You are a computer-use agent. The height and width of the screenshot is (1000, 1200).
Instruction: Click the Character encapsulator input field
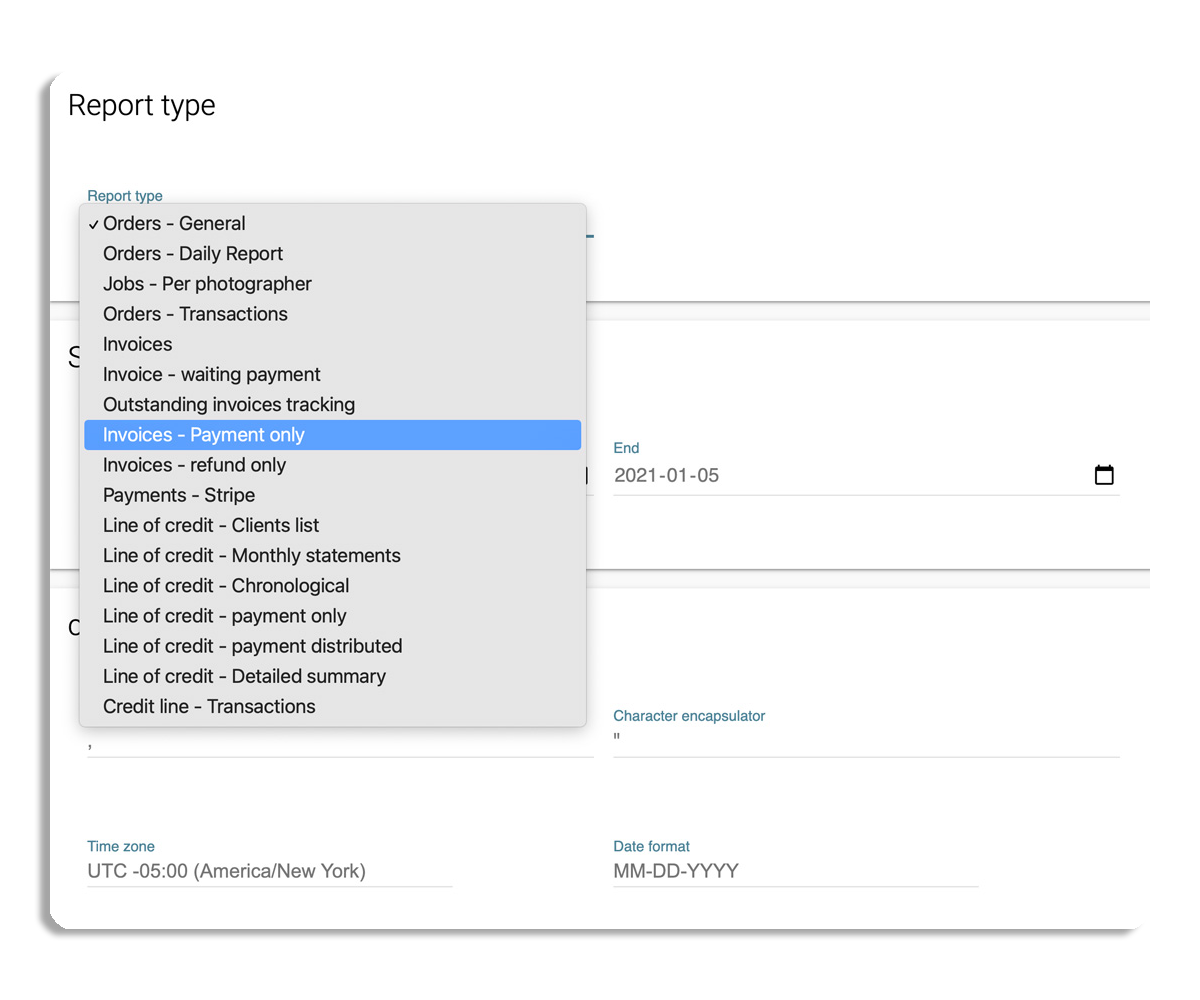tap(865, 741)
